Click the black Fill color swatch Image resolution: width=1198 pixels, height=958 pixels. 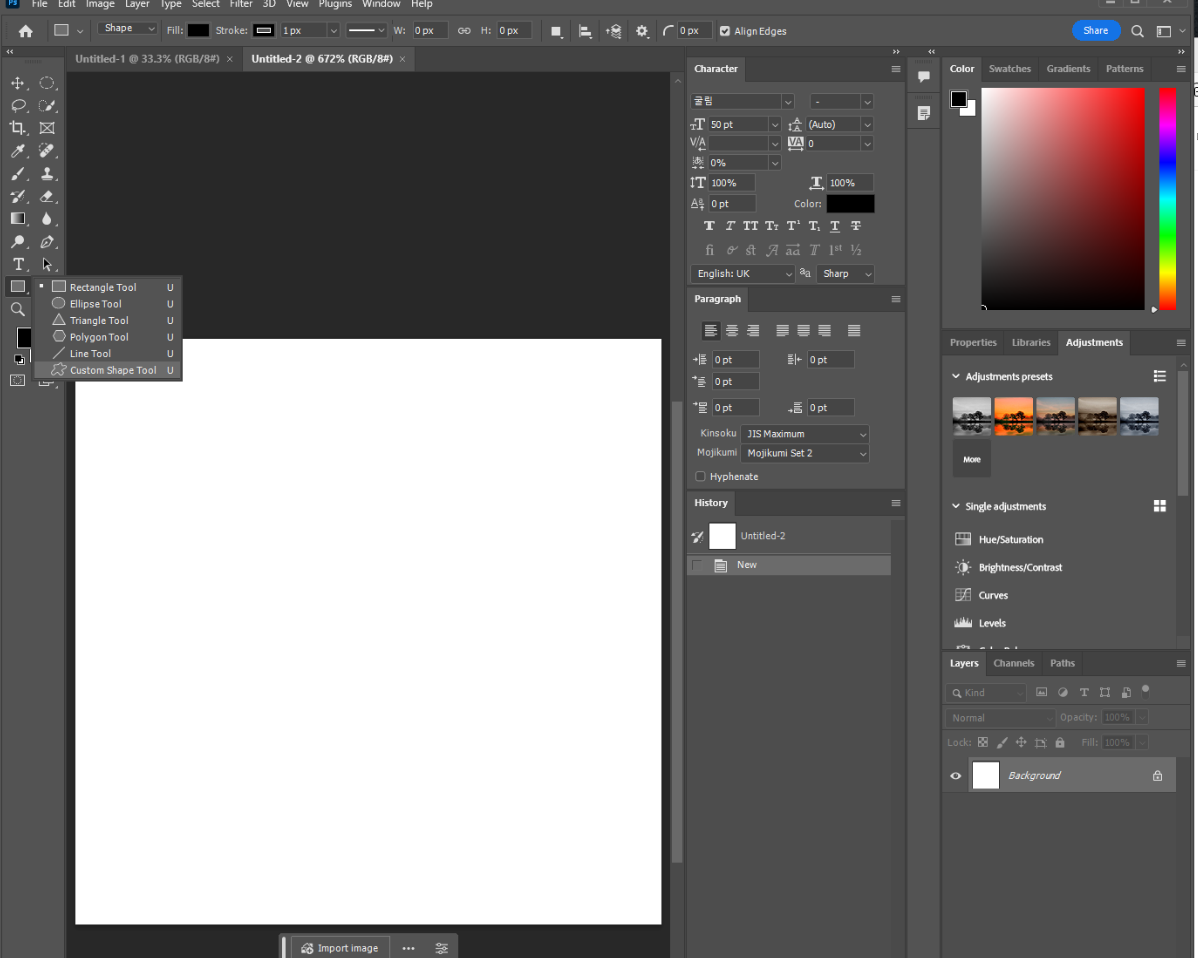coord(199,31)
